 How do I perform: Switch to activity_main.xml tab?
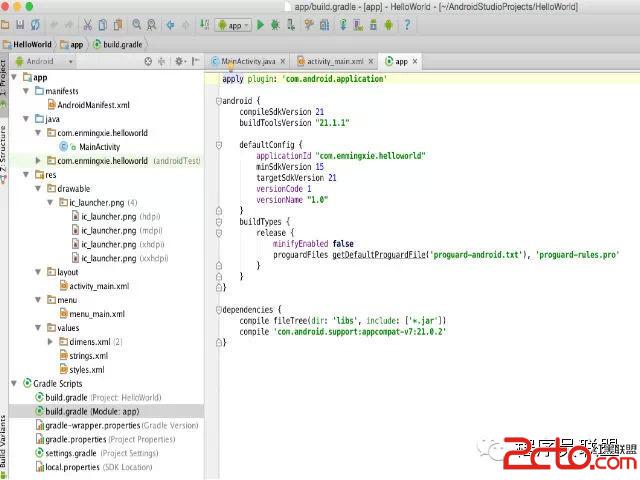point(335,61)
